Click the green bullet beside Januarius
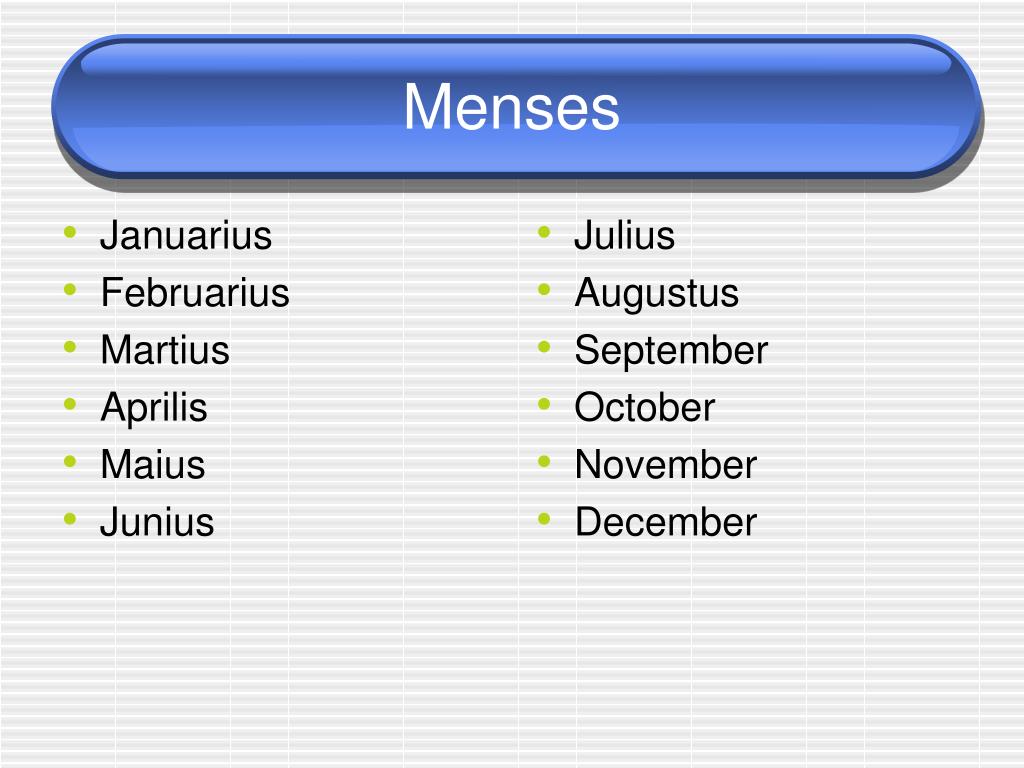This screenshot has width=1024, height=768. [x=71, y=232]
